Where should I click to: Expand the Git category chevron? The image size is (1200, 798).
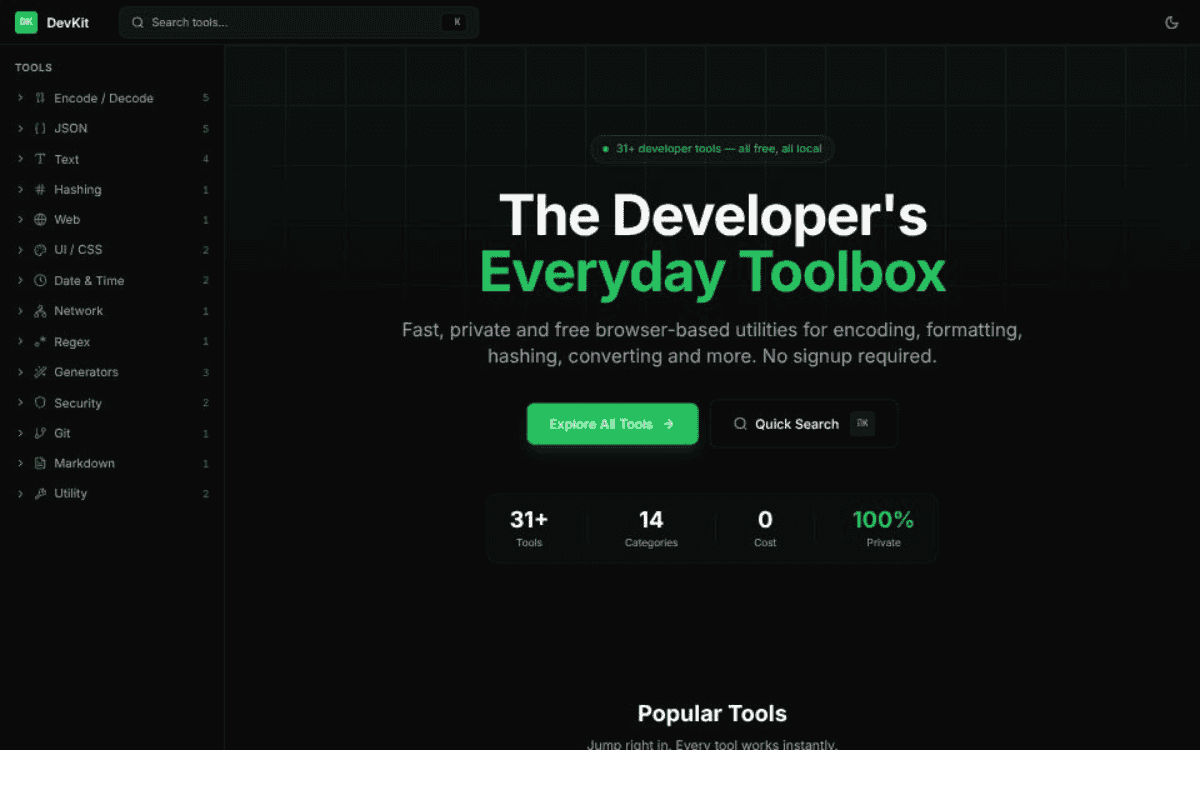pyautogui.click(x=20, y=433)
